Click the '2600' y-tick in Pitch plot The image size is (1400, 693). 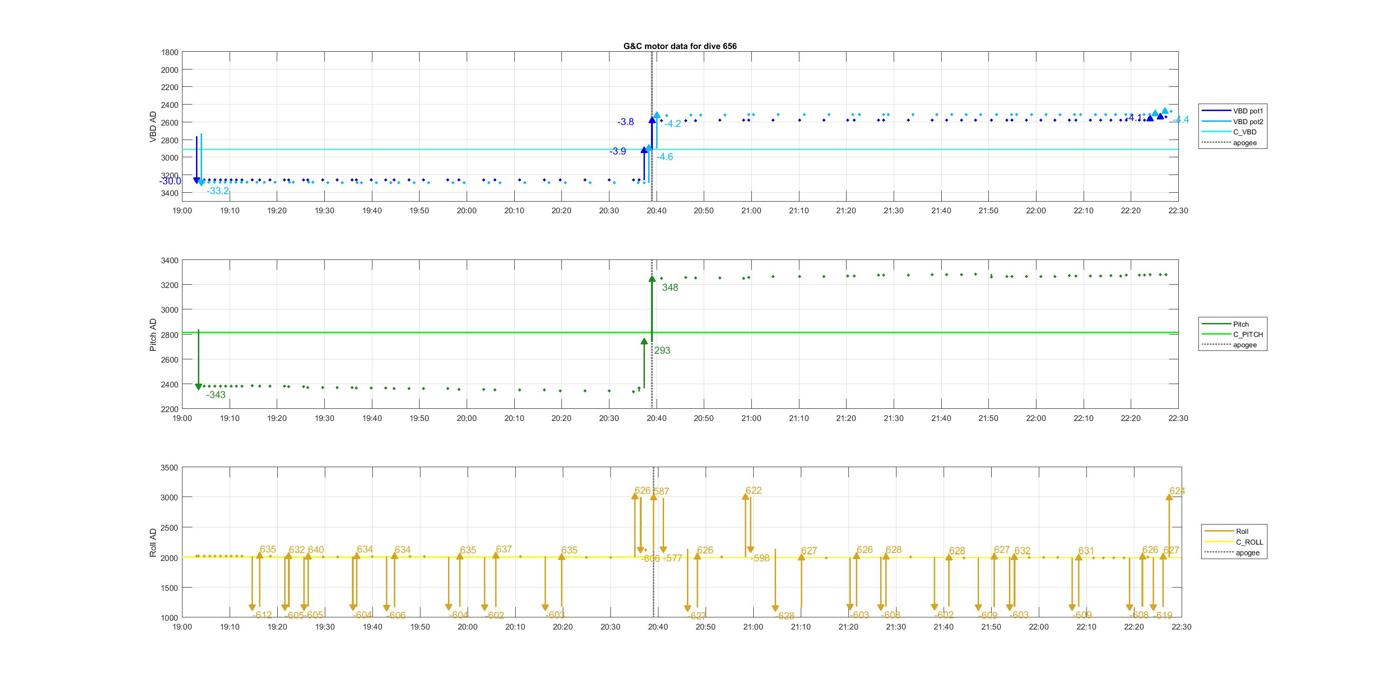(x=170, y=360)
